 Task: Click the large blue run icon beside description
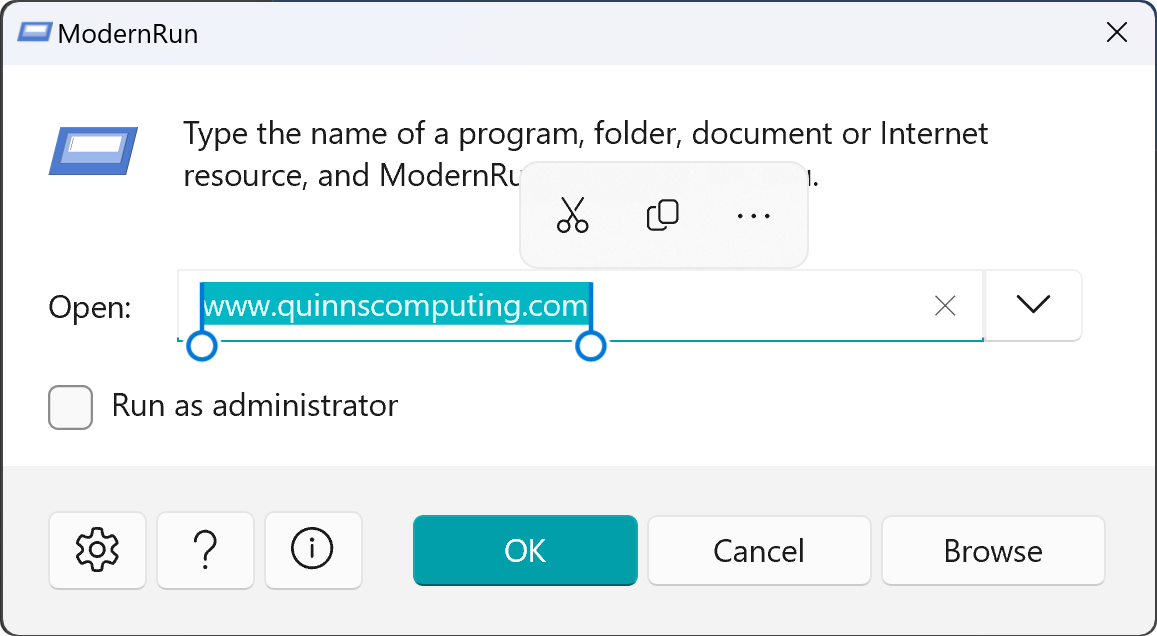click(x=94, y=151)
